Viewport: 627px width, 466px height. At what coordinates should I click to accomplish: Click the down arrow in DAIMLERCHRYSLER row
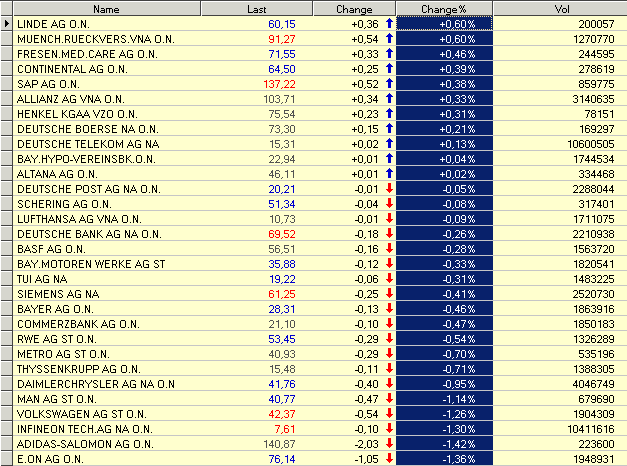[389, 384]
